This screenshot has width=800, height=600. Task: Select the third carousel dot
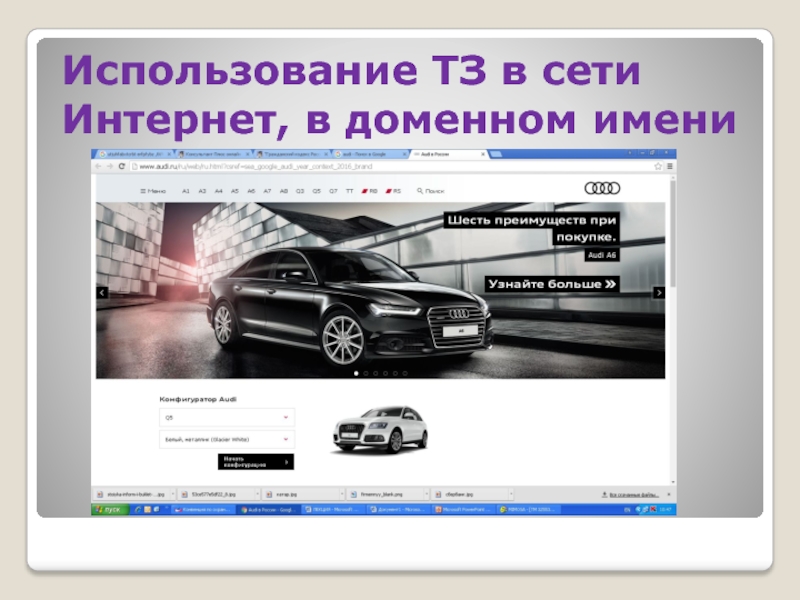(x=376, y=373)
